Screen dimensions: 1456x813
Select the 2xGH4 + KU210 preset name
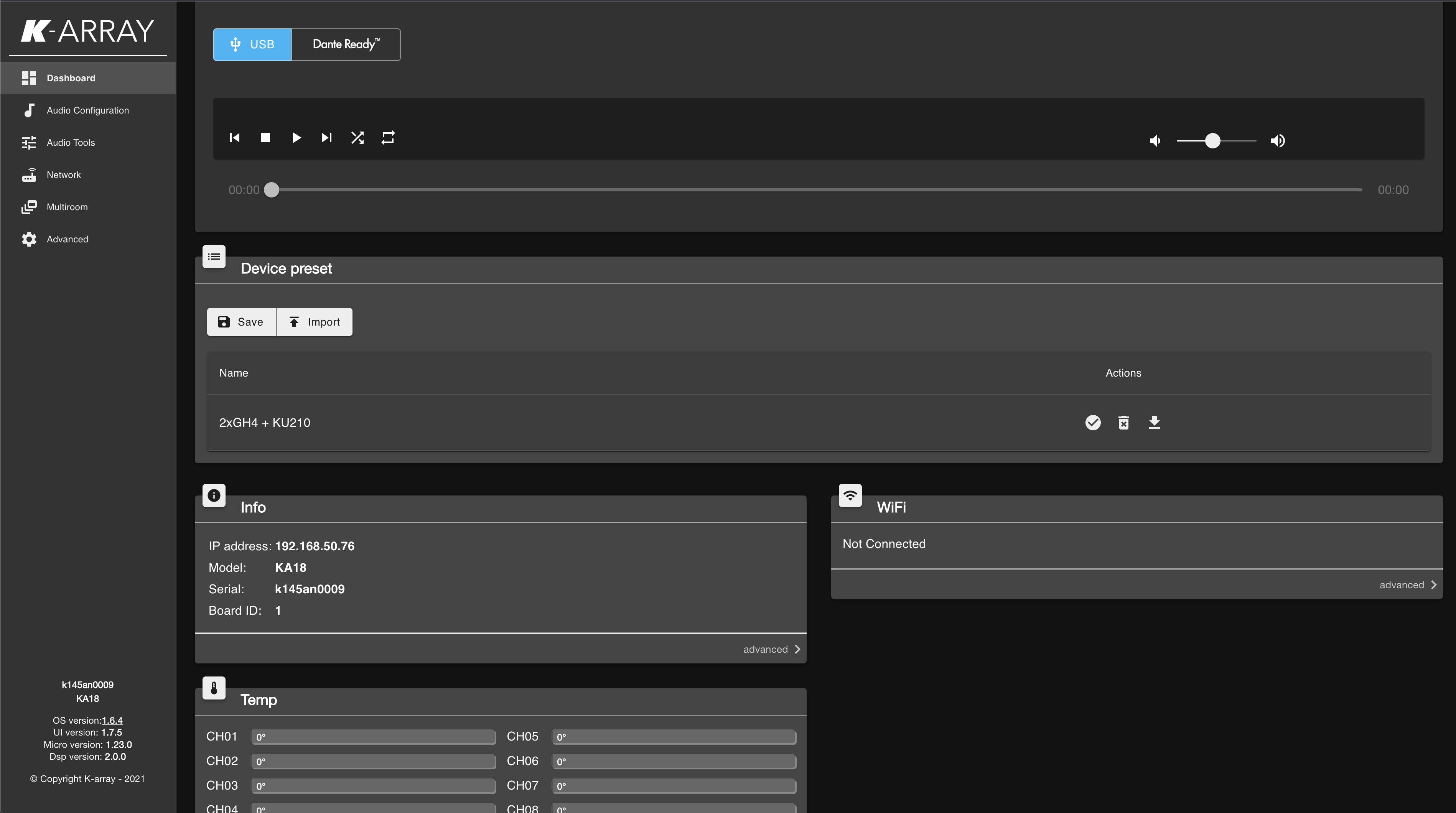[265, 423]
